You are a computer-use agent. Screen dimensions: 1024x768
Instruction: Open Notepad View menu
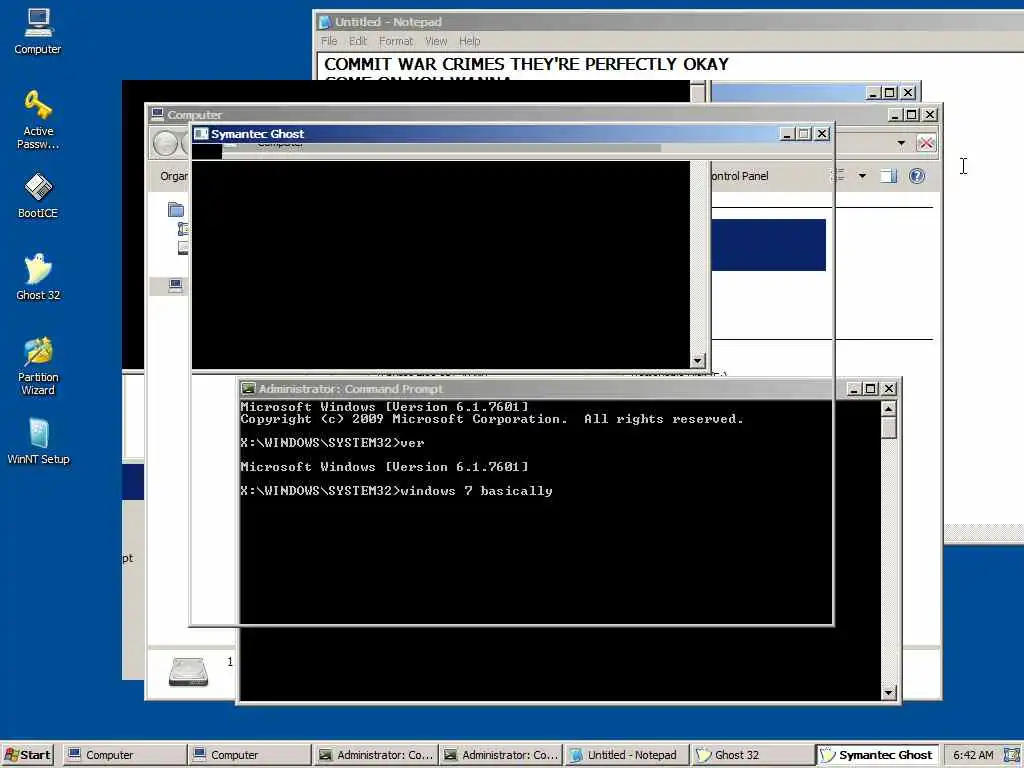pos(436,41)
